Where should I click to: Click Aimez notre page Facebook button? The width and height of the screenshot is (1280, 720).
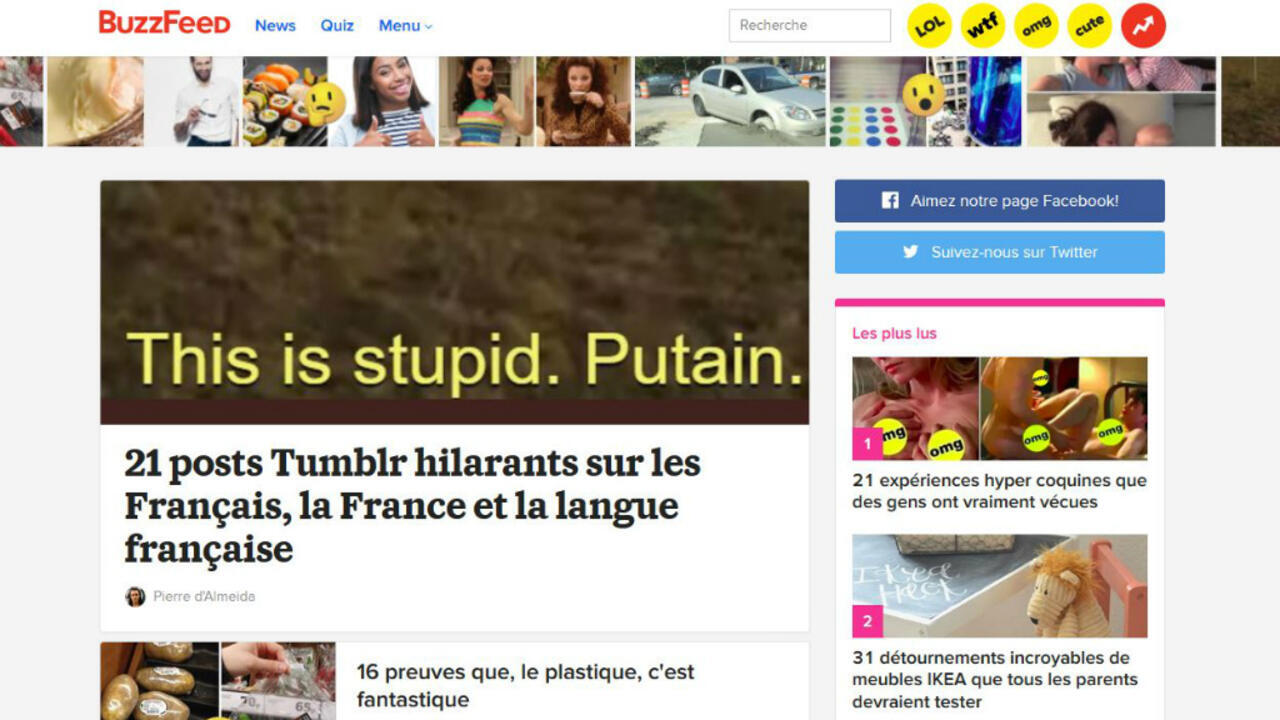[1000, 201]
